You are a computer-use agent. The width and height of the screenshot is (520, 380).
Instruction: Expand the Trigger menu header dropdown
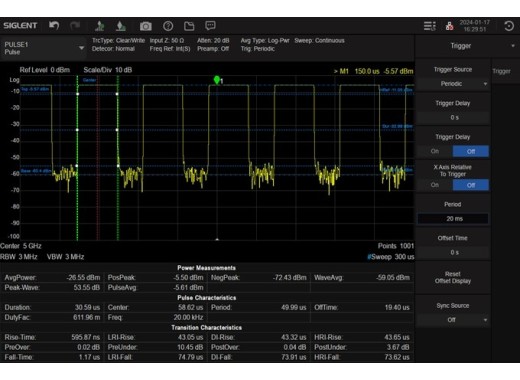pos(465,46)
